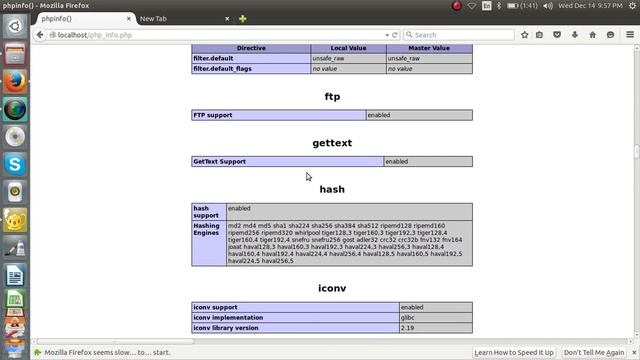This screenshot has width=640, height=360.
Task: Open the Firefox hamburger menu
Action: [x=630, y=35]
